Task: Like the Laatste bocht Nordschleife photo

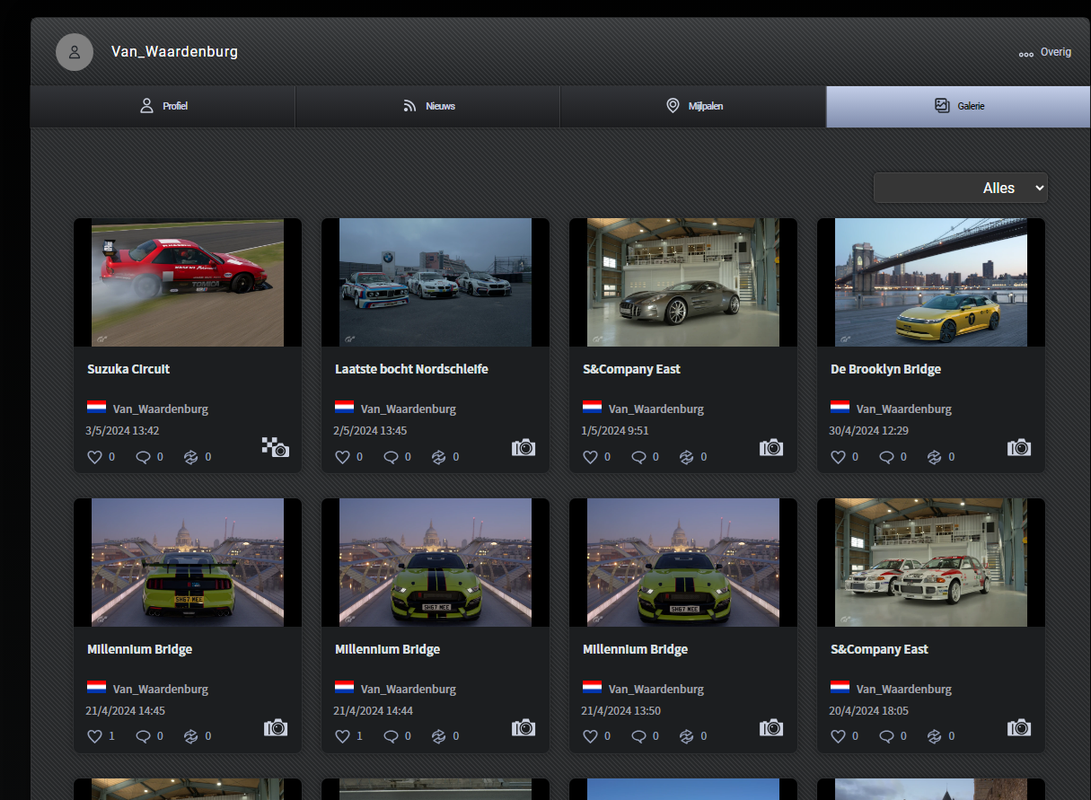Action: tap(342, 457)
